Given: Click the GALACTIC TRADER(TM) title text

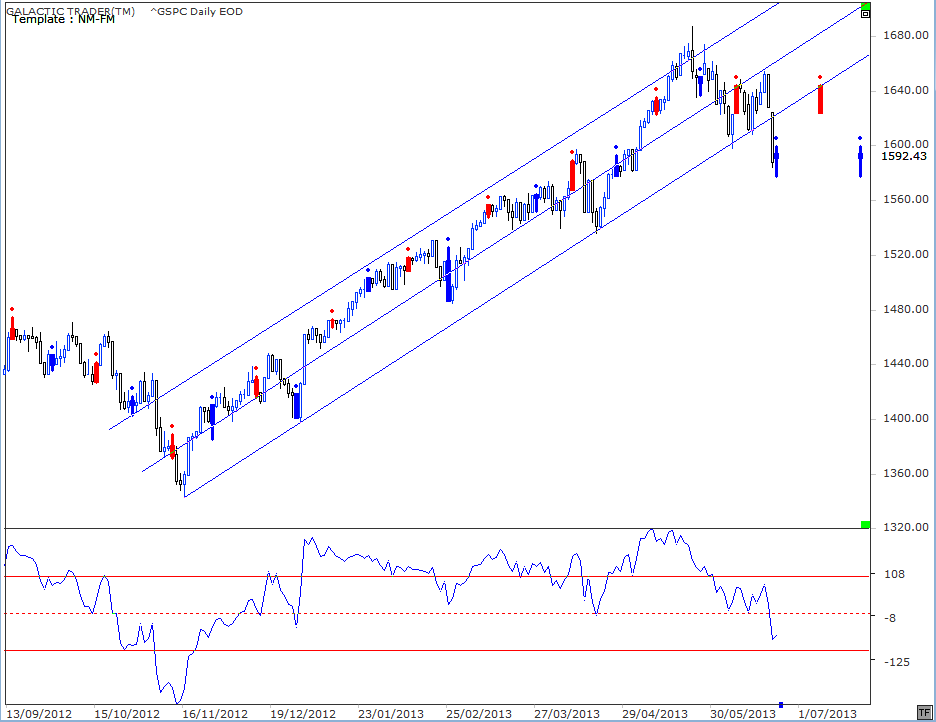Looking at the screenshot, I should pyautogui.click(x=70, y=11).
